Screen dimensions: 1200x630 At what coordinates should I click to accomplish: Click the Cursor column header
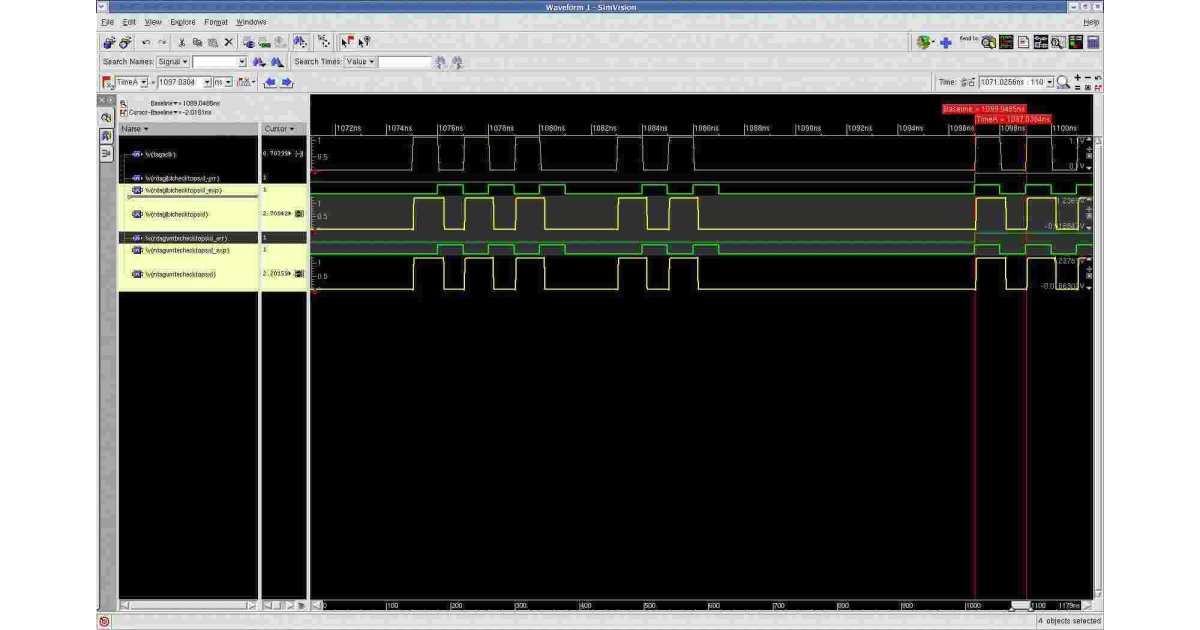278,129
